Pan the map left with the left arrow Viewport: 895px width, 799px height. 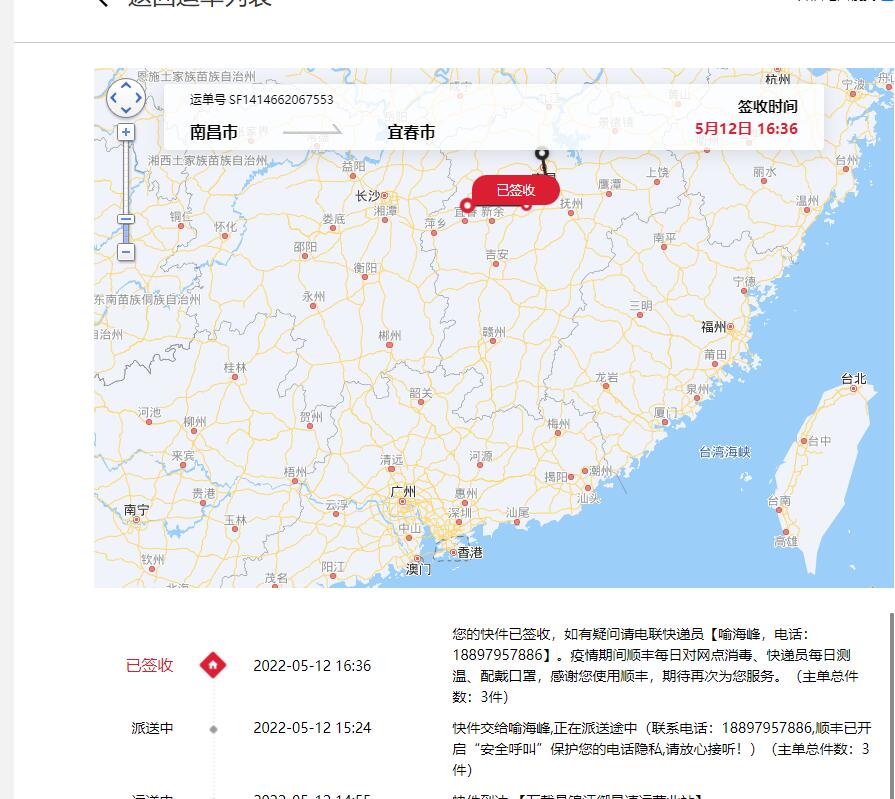(x=114, y=98)
